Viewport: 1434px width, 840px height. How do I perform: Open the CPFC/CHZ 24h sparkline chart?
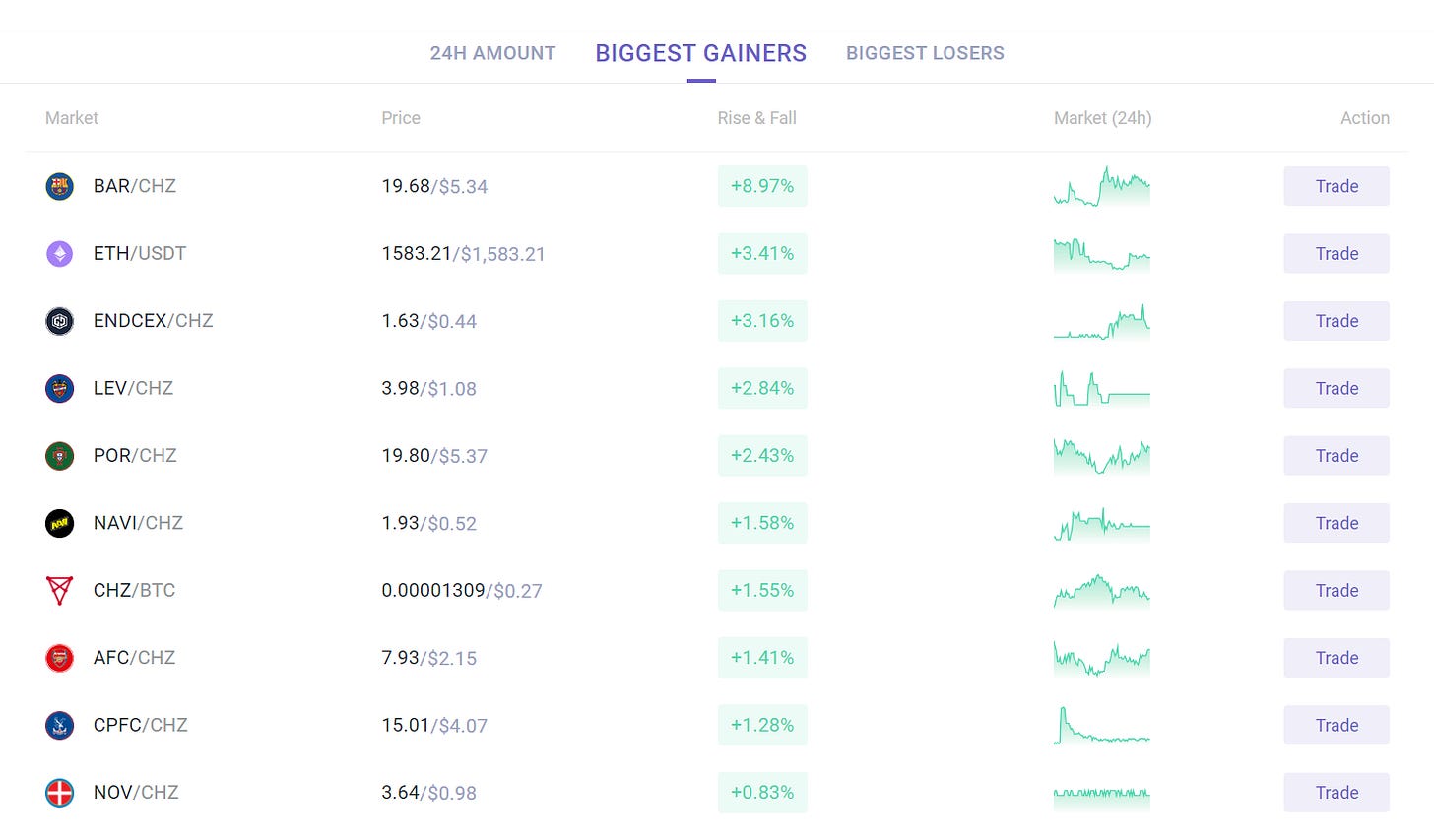pyautogui.click(x=1102, y=725)
